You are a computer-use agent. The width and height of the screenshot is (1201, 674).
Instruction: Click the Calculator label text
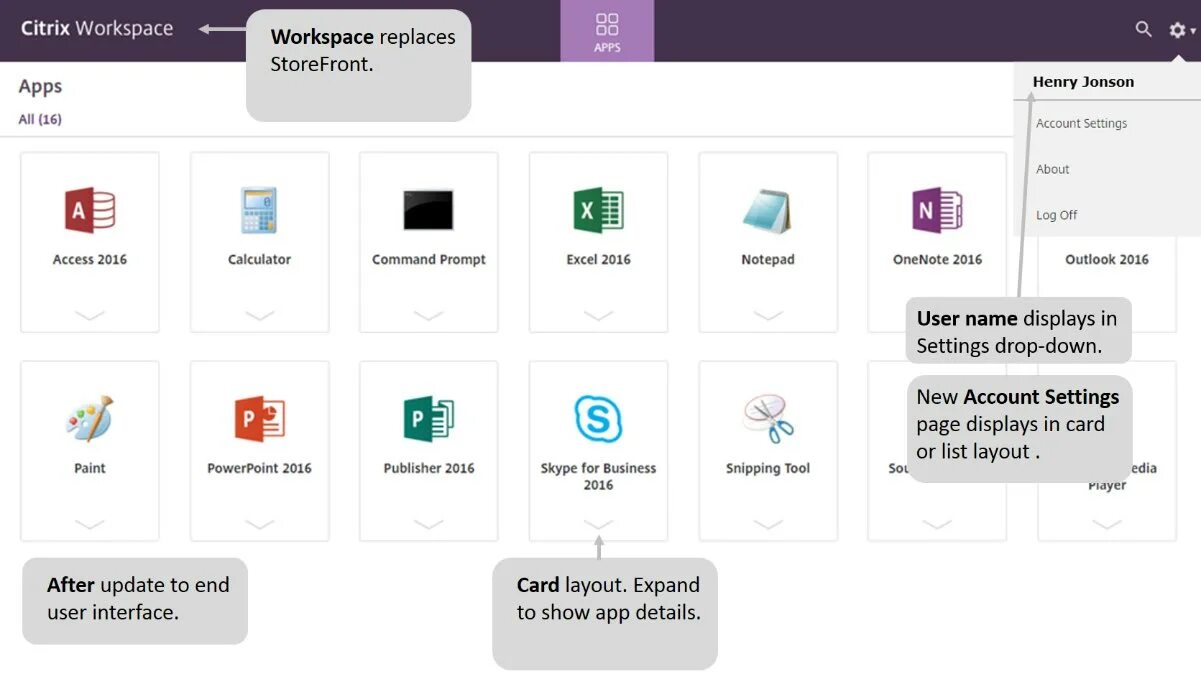tap(259, 259)
